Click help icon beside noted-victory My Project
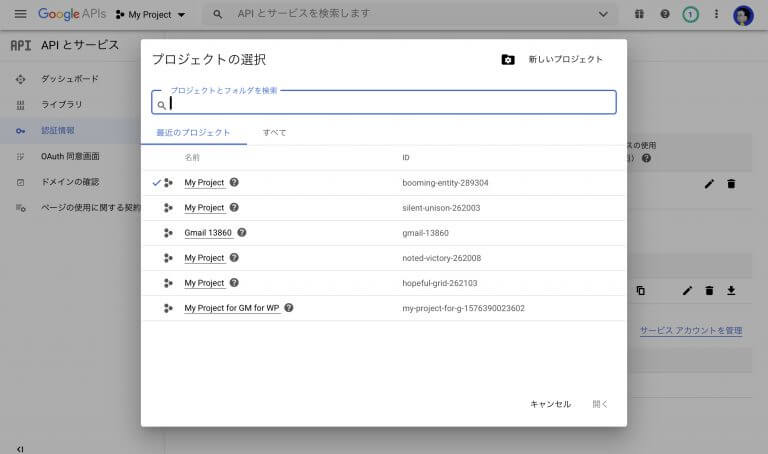Viewport: 768px width, 454px height. (234, 257)
